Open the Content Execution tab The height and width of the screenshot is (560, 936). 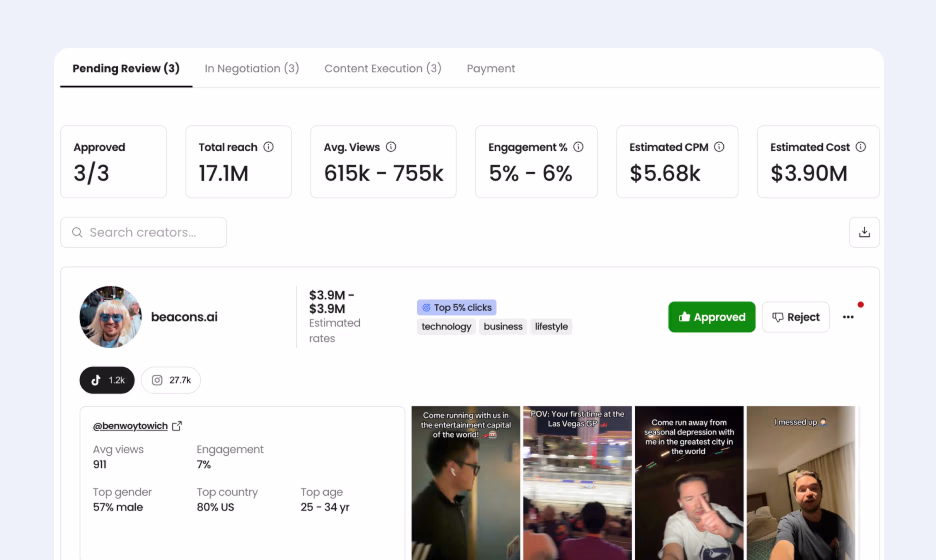(383, 69)
